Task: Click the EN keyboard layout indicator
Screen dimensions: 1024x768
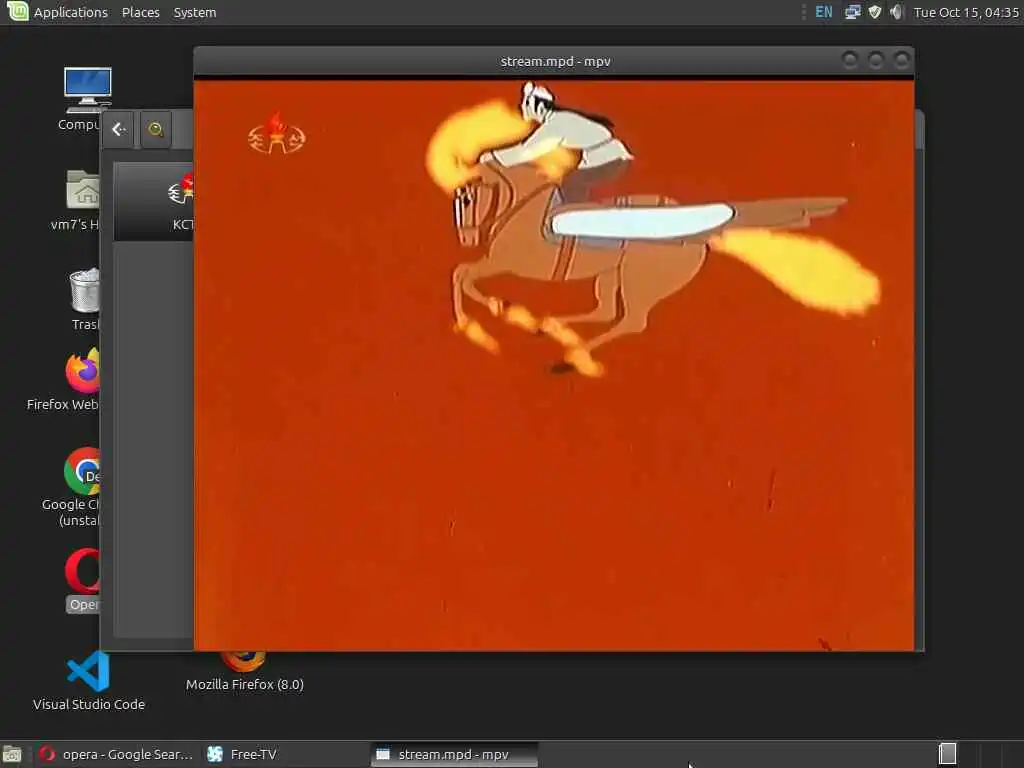Action: tap(824, 12)
